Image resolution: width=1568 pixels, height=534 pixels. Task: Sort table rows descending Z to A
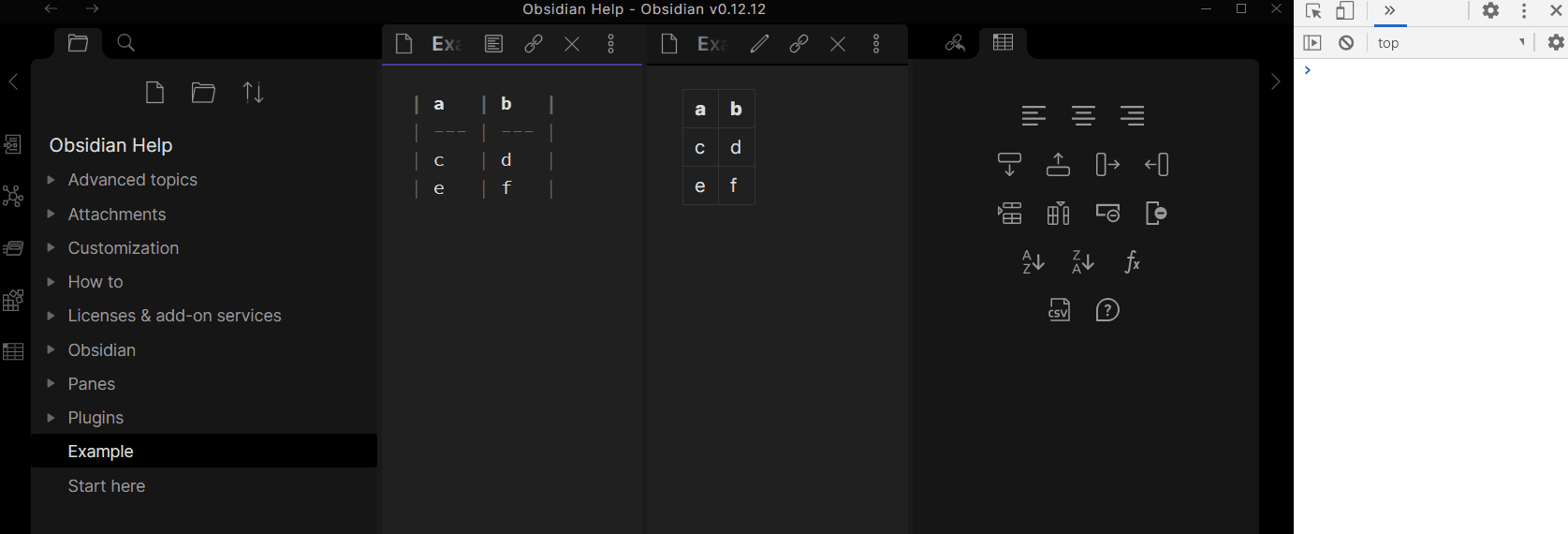point(1082,262)
